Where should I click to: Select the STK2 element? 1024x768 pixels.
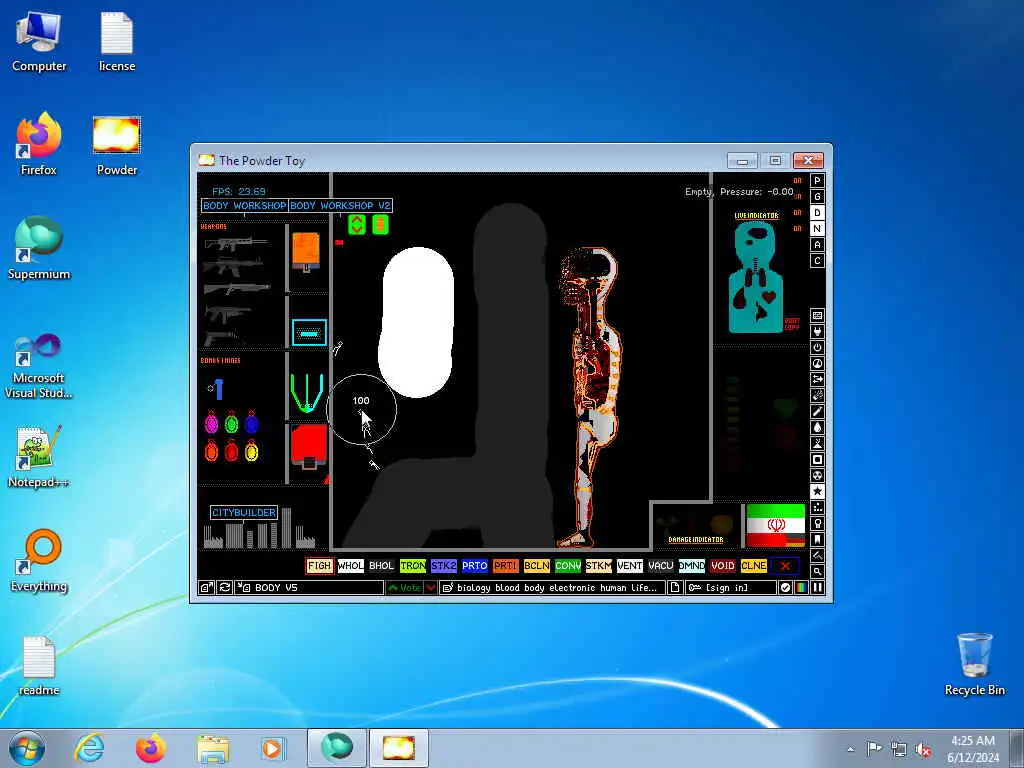(443, 566)
